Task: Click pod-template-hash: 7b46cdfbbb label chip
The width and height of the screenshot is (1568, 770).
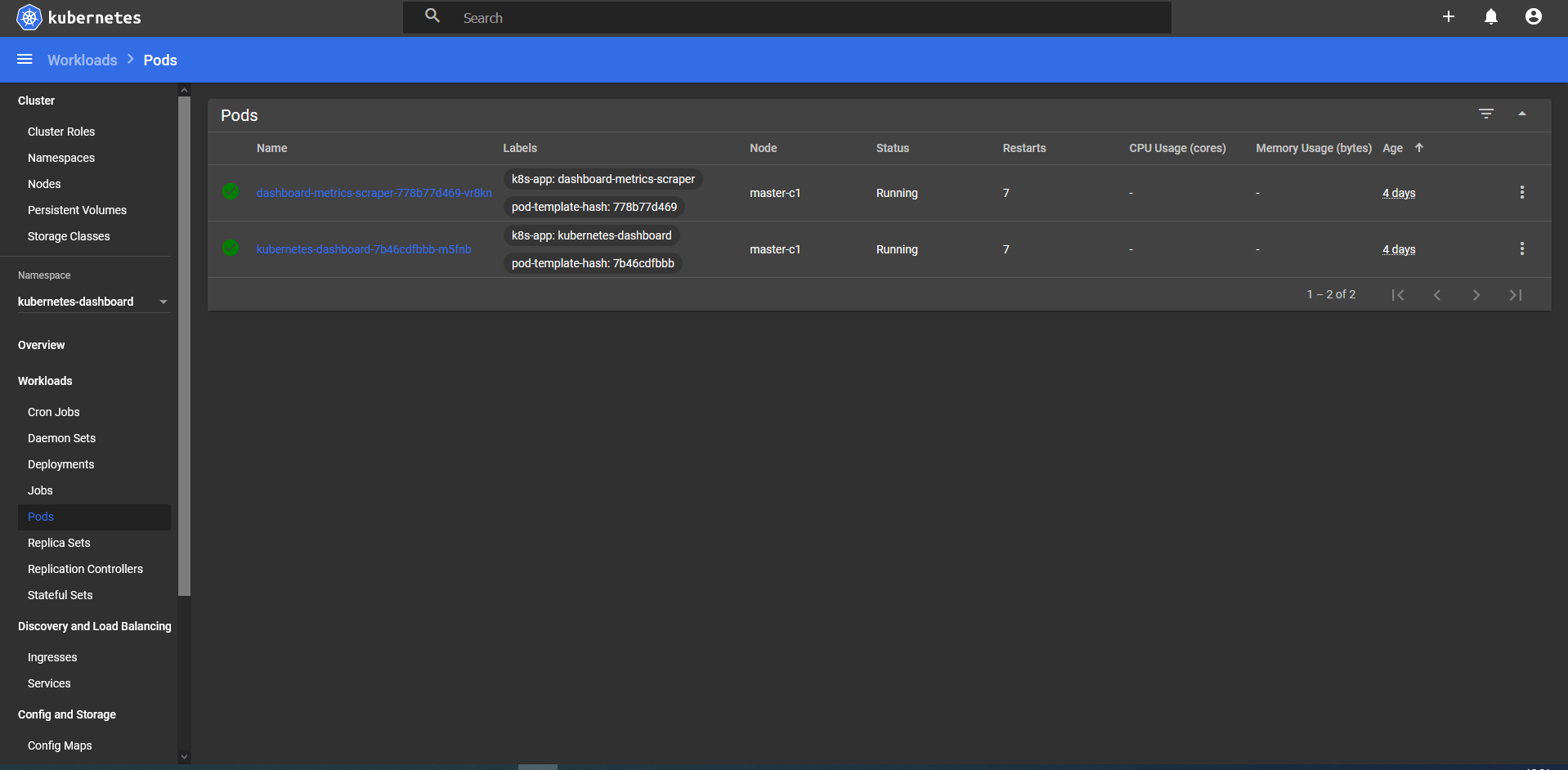Action: click(593, 263)
